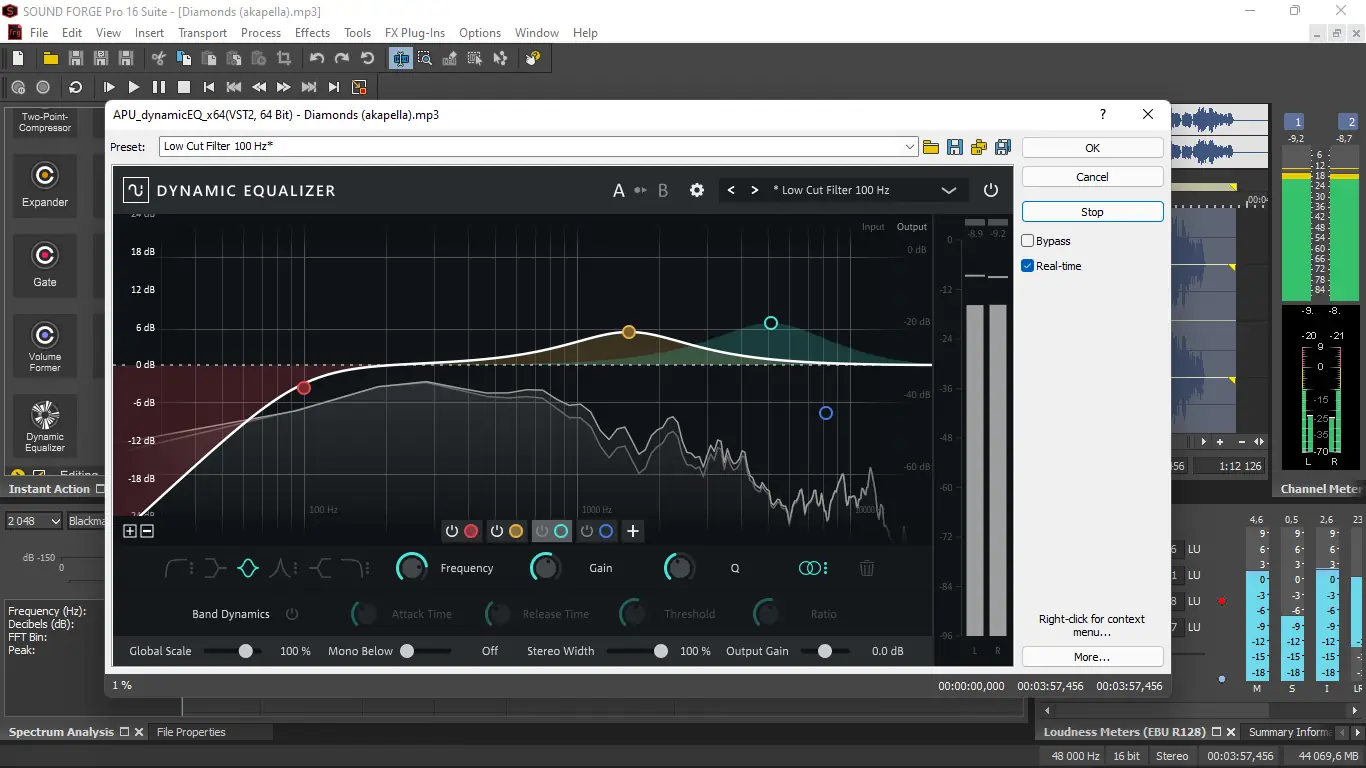Image resolution: width=1366 pixels, height=768 pixels.
Task: Click the Stop preview button in the dialog
Action: (x=1092, y=212)
